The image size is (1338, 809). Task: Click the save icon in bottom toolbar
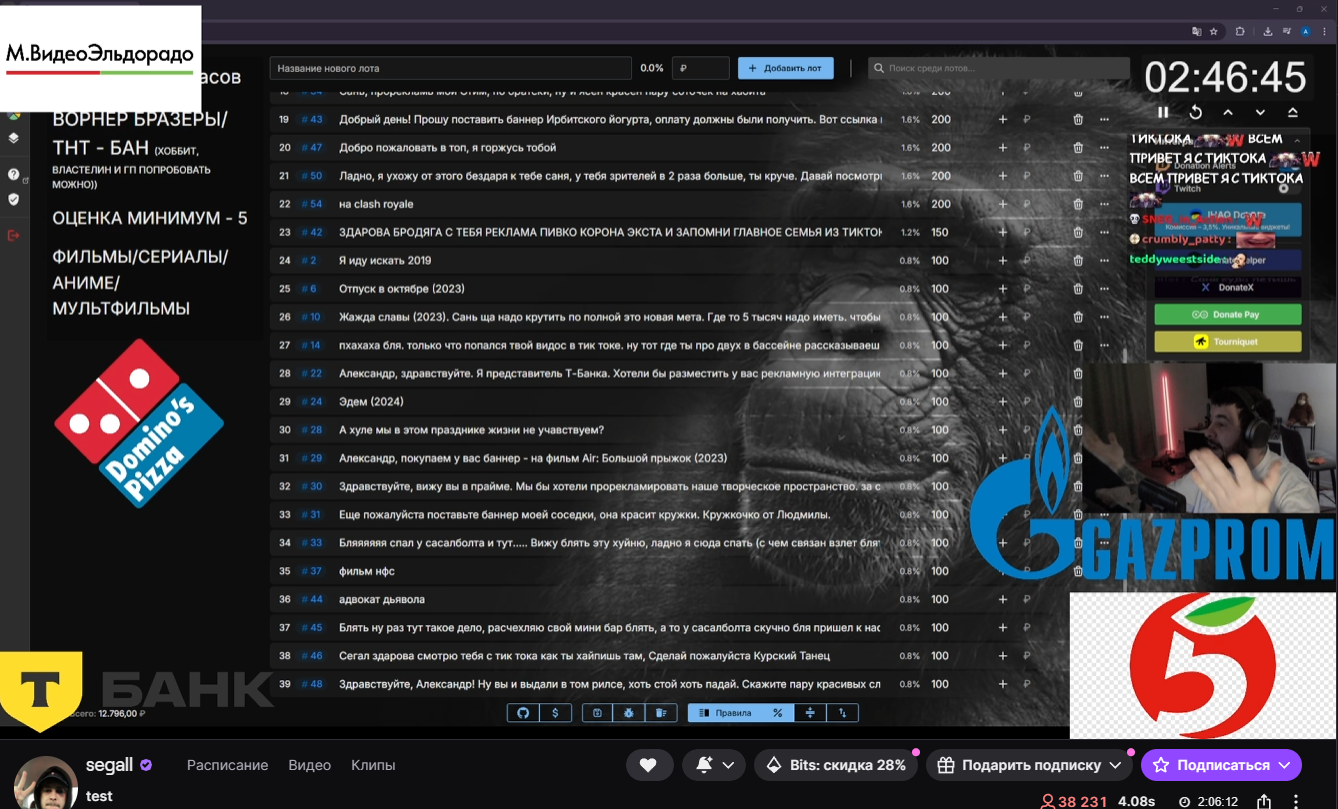point(597,713)
